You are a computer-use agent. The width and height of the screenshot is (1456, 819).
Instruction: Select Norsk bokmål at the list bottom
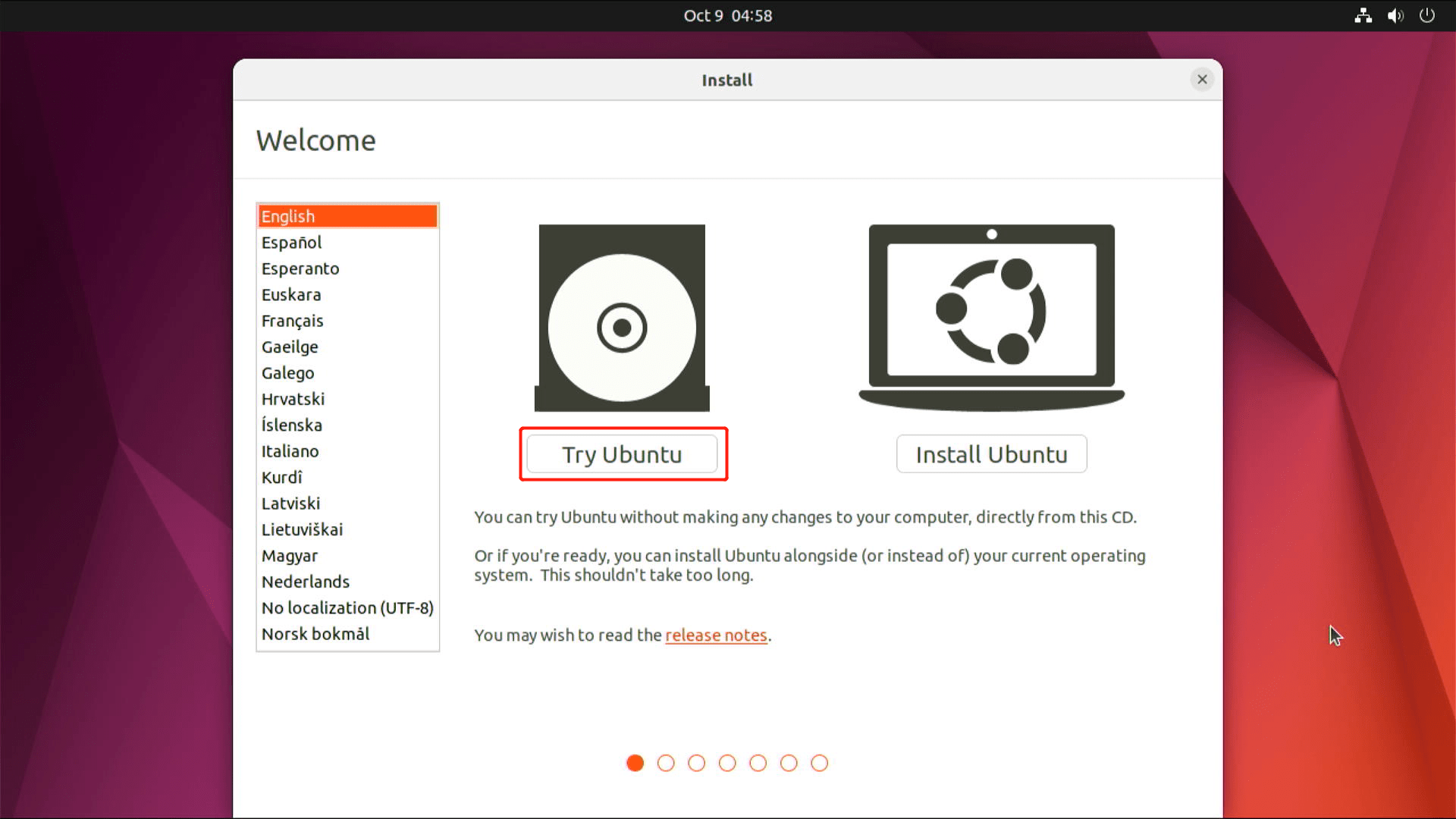coord(315,634)
